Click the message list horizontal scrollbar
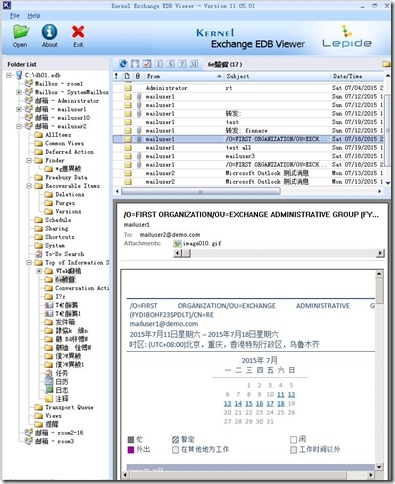 pyautogui.click(x=201, y=192)
